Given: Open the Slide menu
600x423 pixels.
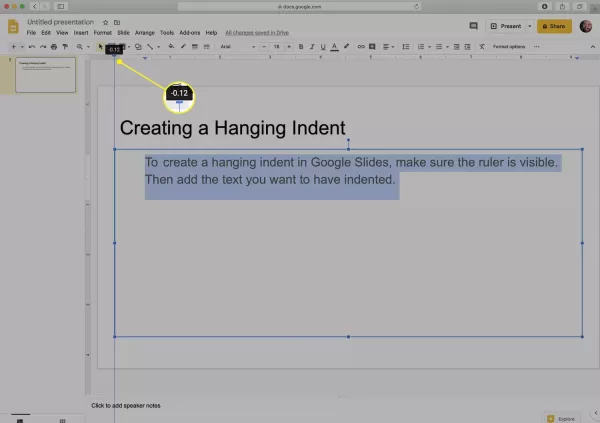Looking at the screenshot, I should [x=123, y=33].
